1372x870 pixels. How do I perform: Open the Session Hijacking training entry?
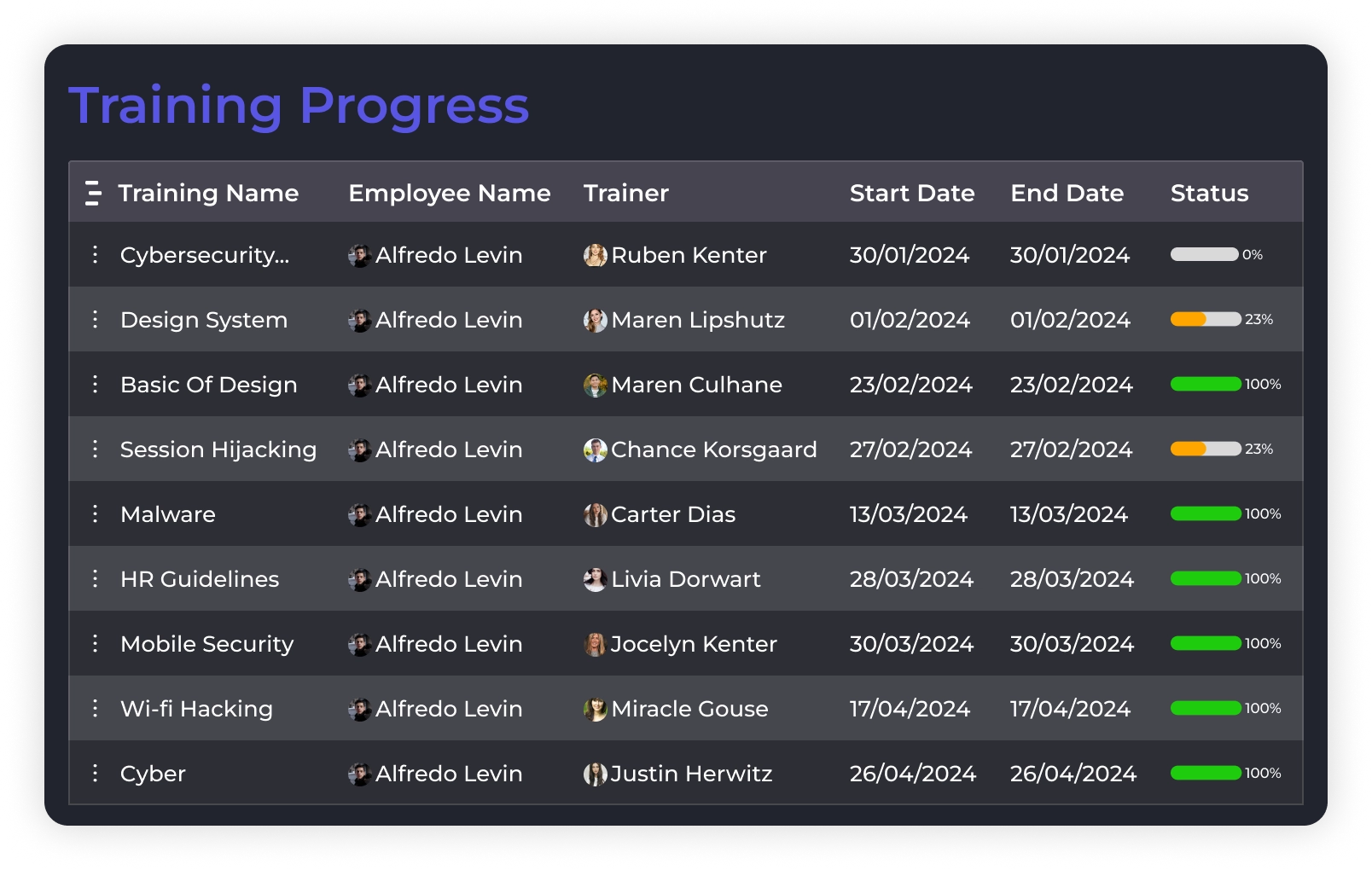[x=218, y=449]
